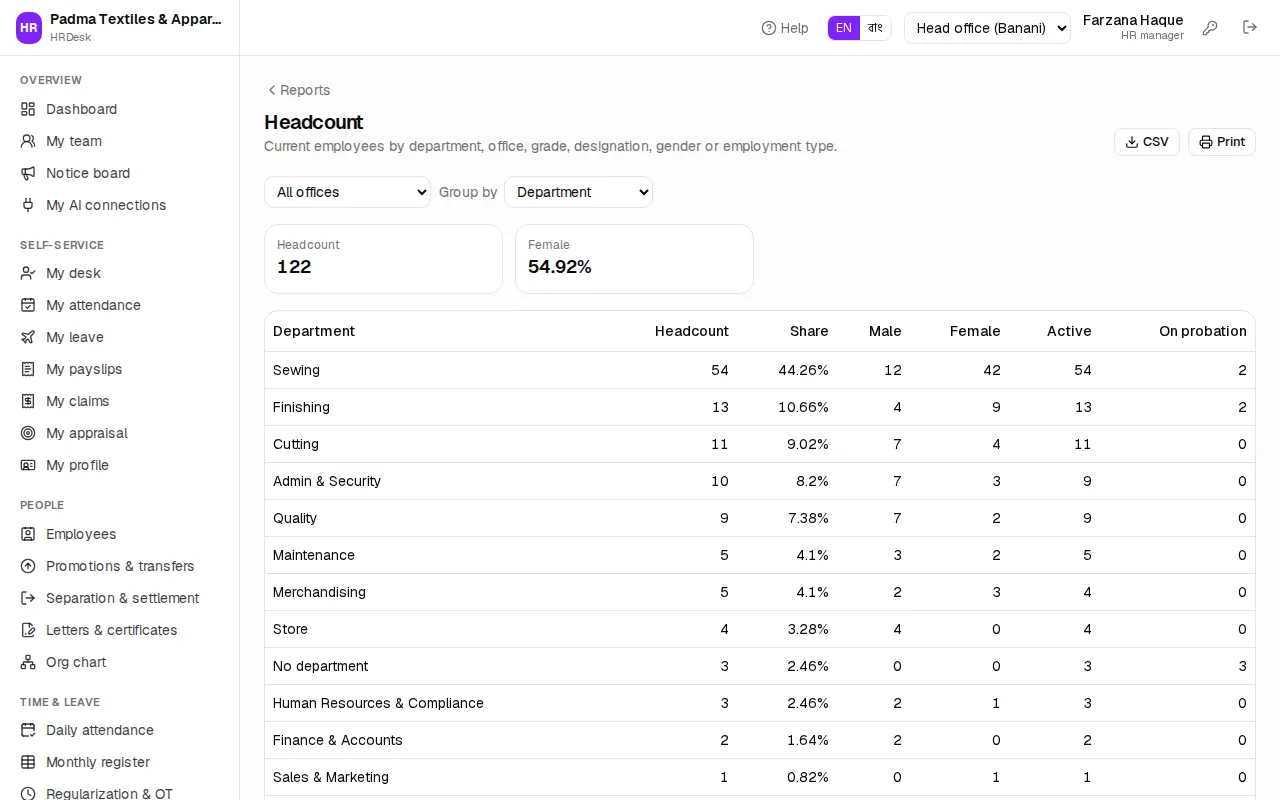The height and width of the screenshot is (800, 1280).
Task: Switch language to English (EN)
Action: pos(844,28)
